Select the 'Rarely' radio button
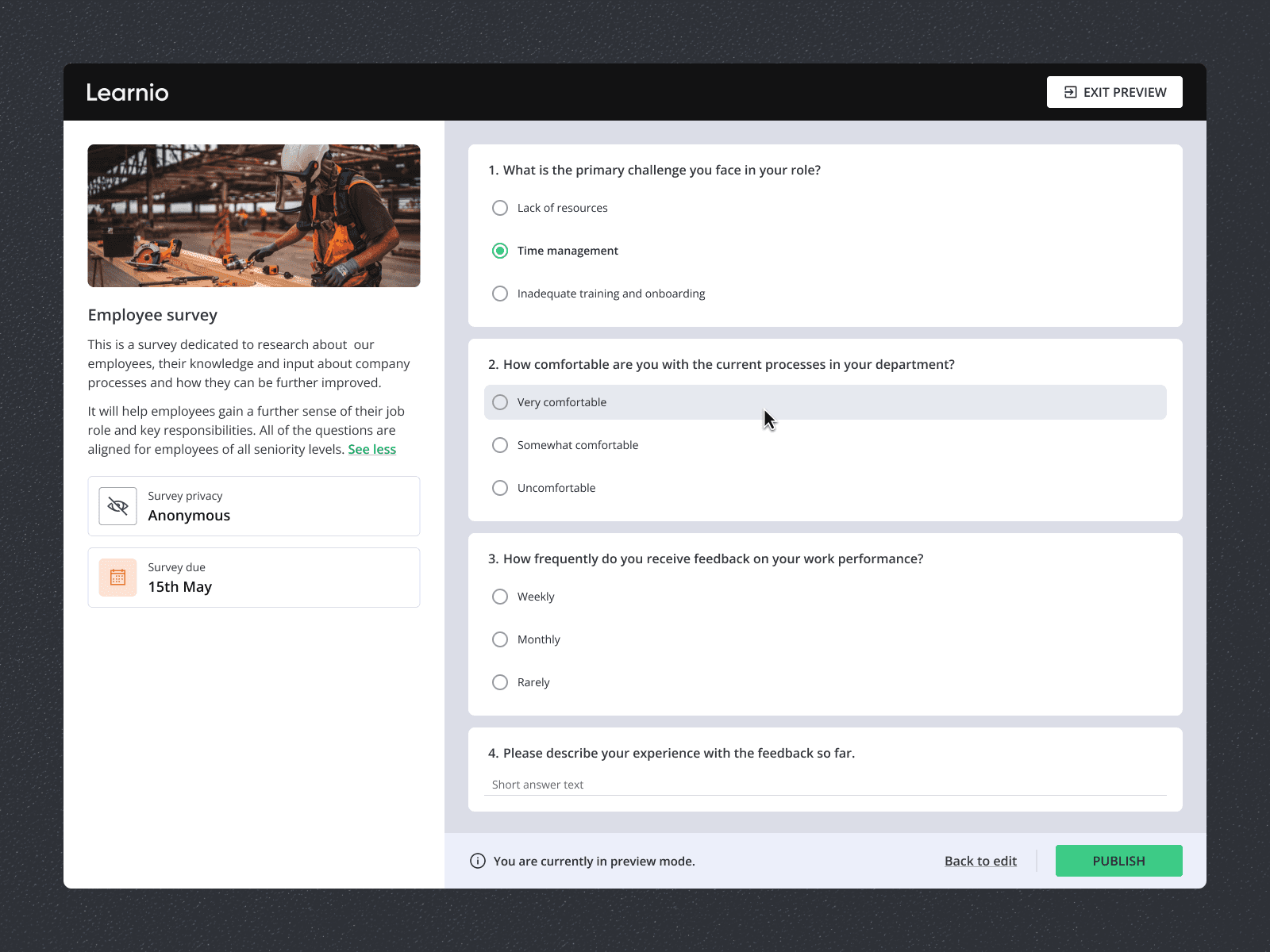Image resolution: width=1270 pixels, height=952 pixels. click(500, 682)
